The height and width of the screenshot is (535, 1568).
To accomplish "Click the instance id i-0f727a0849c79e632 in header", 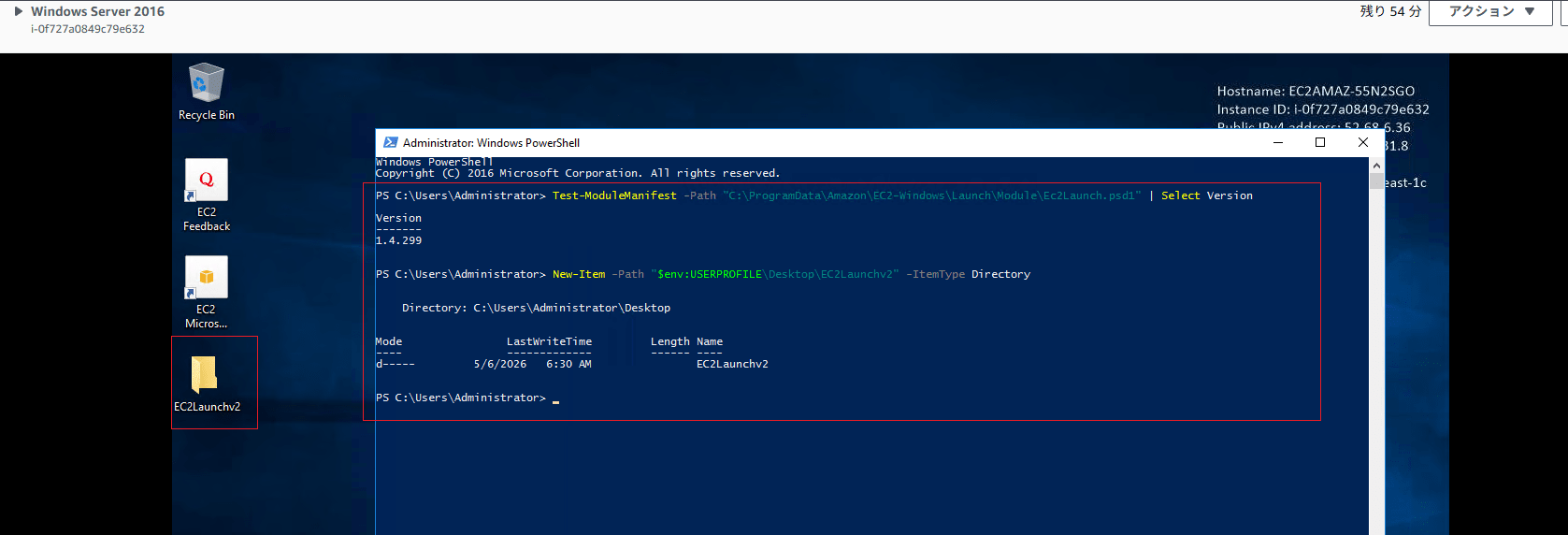I will [x=88, y=29].
